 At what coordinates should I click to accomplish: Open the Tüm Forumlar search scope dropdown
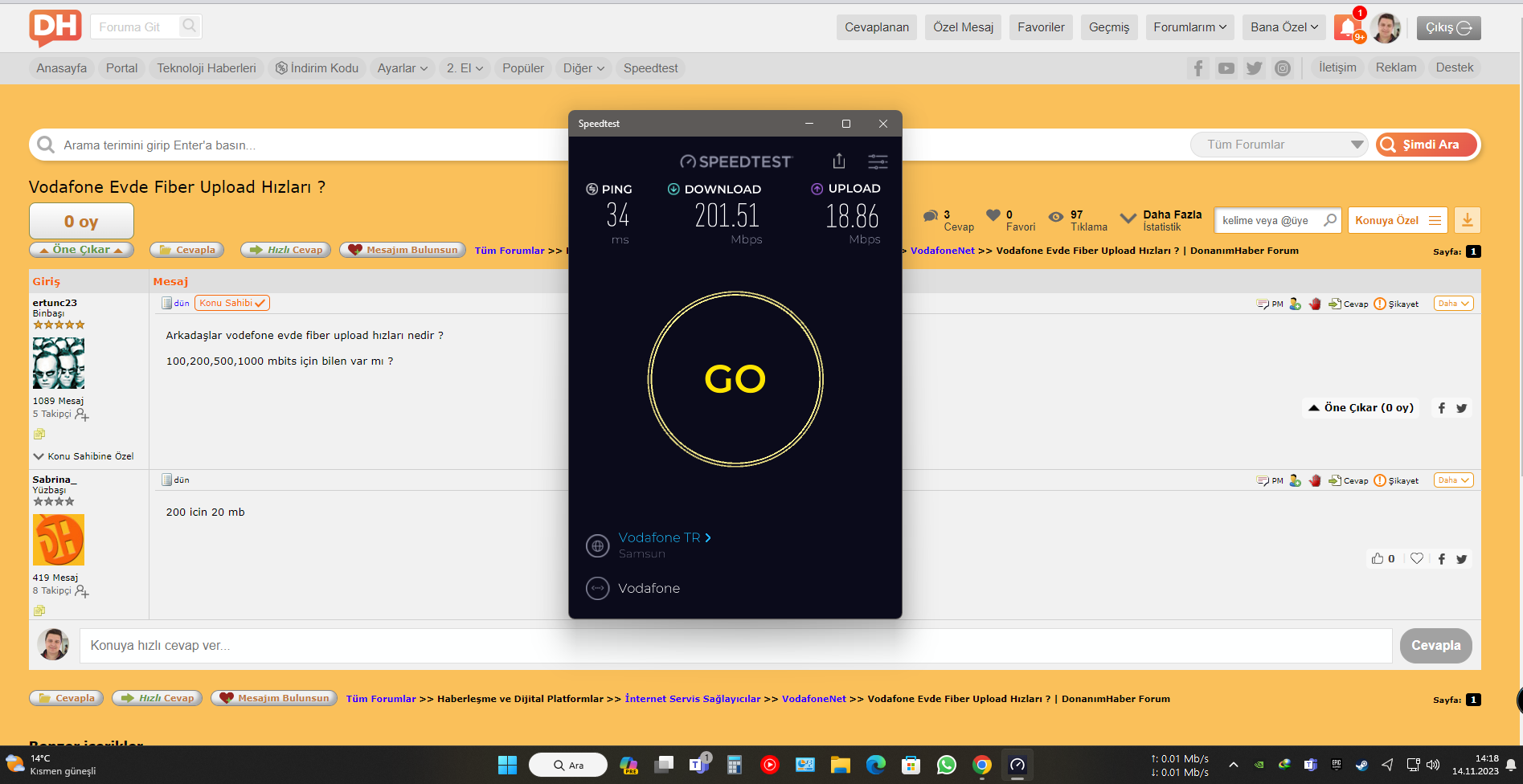point(1279,145)
